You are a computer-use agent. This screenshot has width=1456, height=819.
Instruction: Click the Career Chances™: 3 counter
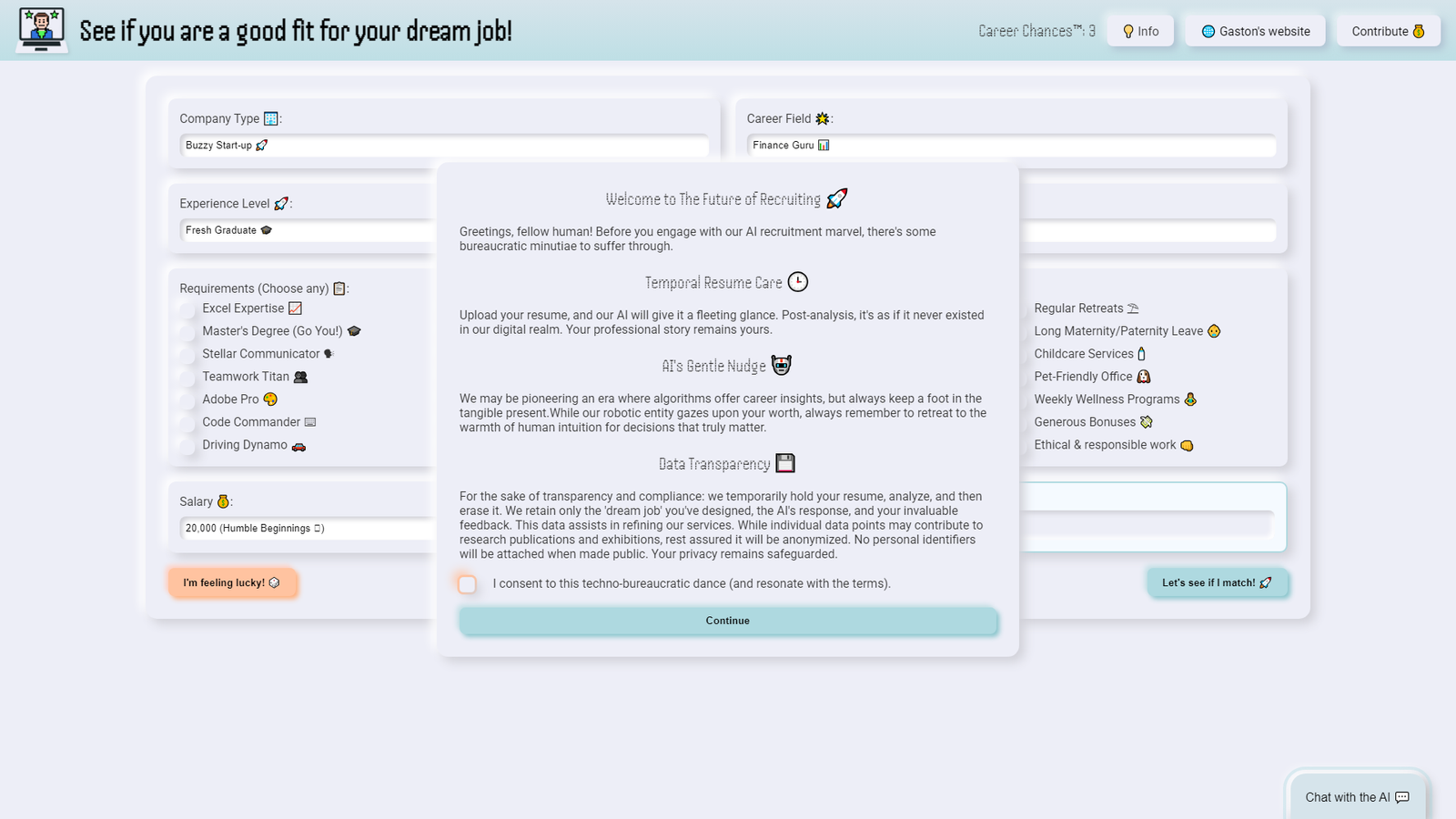[x=1036, y=31]
